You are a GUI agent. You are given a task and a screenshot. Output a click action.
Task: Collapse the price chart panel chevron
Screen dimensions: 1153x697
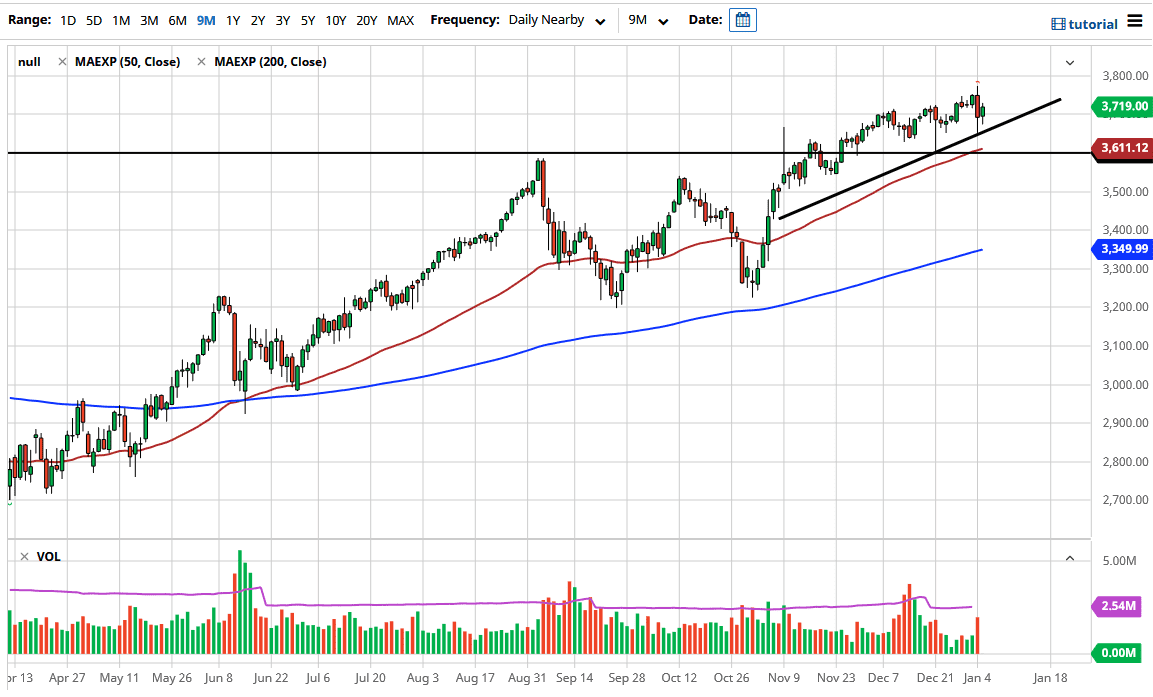tap(1069, 61)
